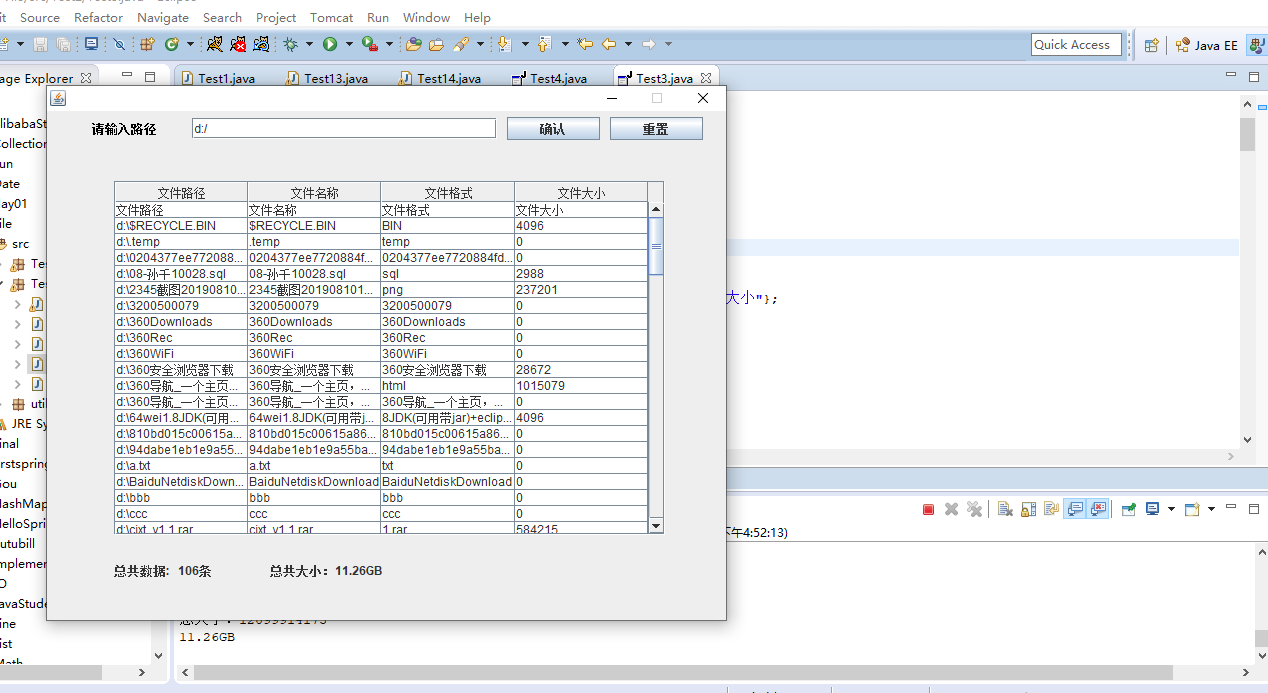Click the New Java Class icon
Image resolution: width=1268 pixels, height=693 pixels.
(x=172, y=44)
